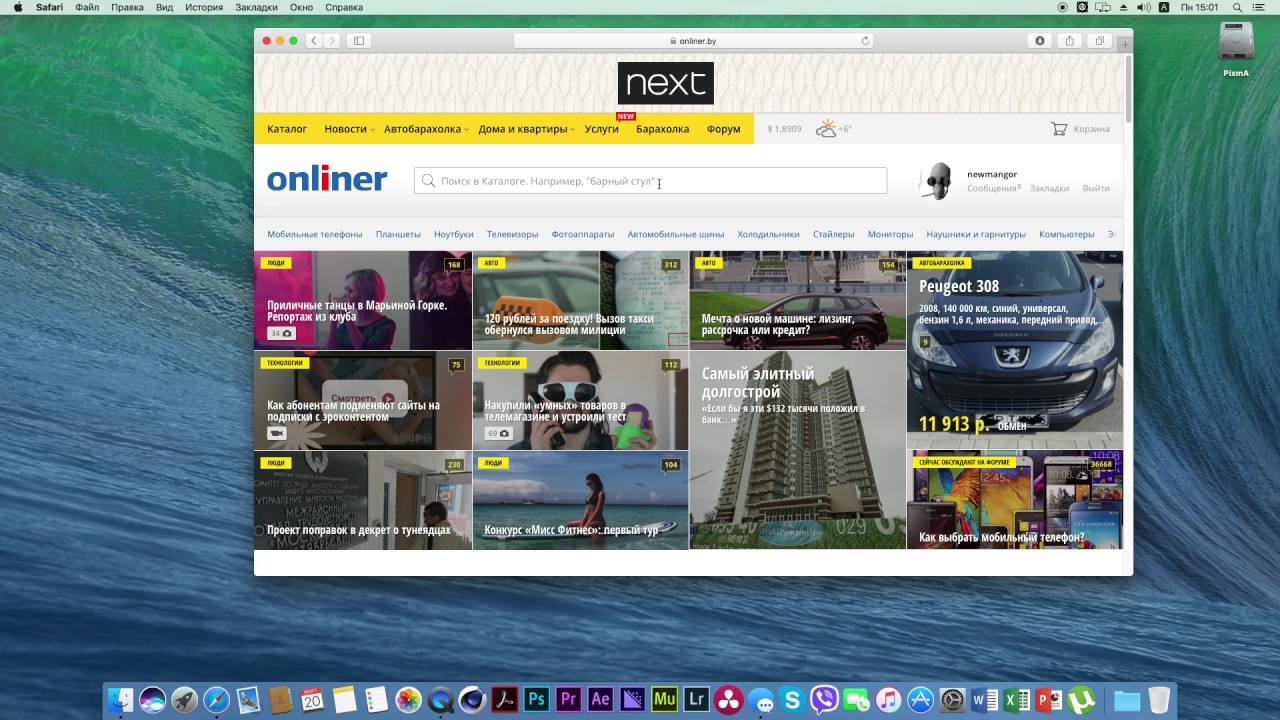Open the Закладки link under the username

(x=1049, y=188)
